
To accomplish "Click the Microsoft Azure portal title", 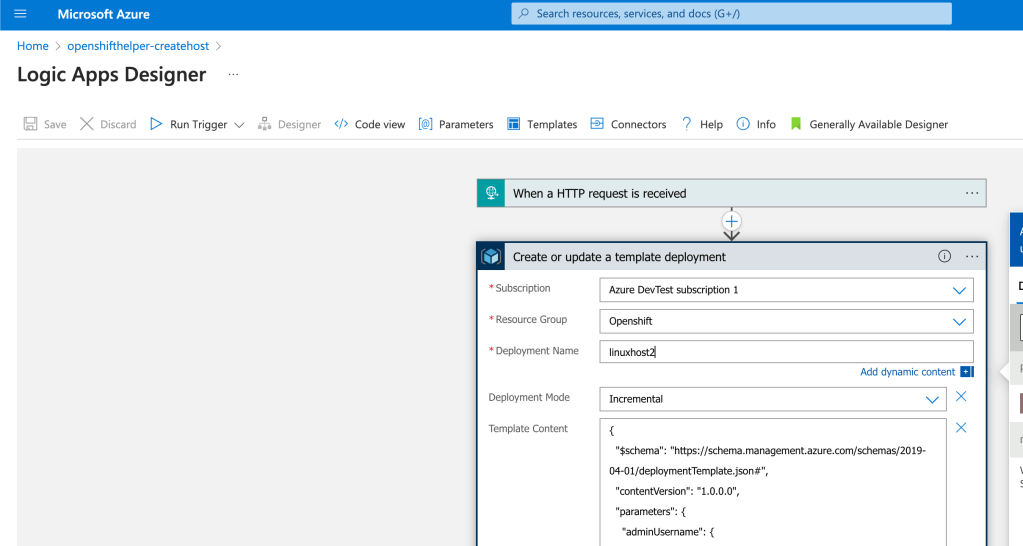I will click(x=104, y=14).
